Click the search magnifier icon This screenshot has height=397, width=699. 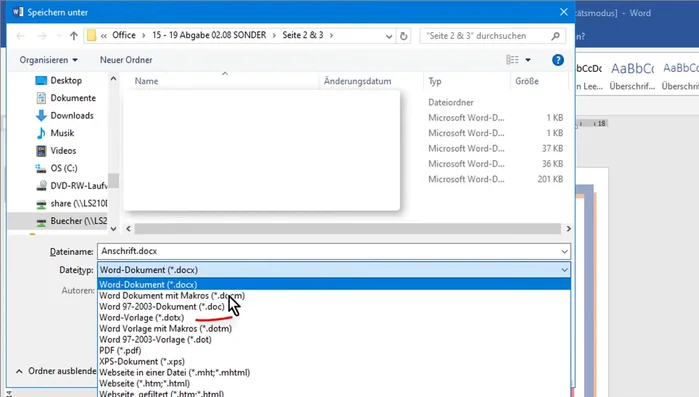555,36
